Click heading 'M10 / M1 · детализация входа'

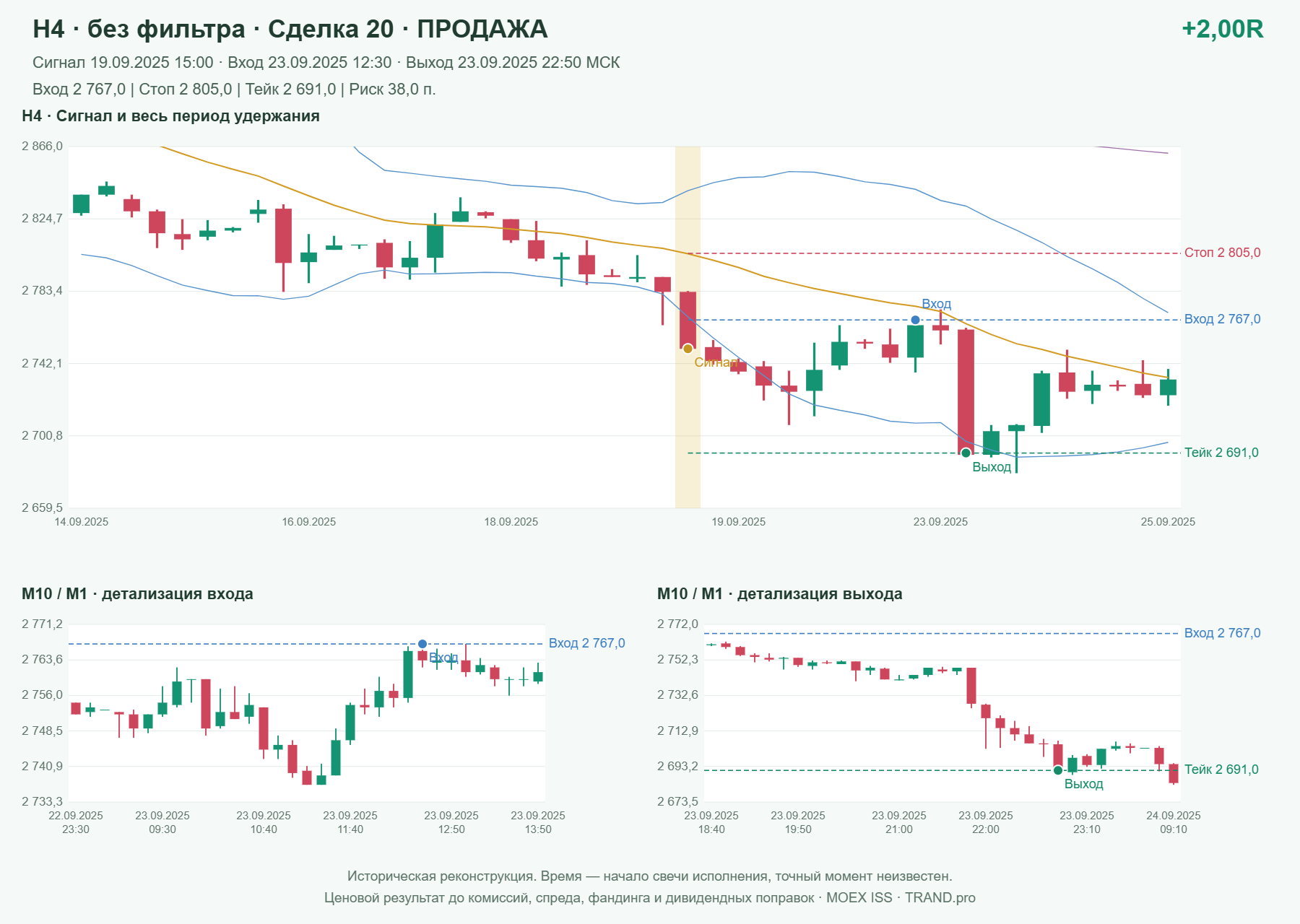[x=137, y=594]
